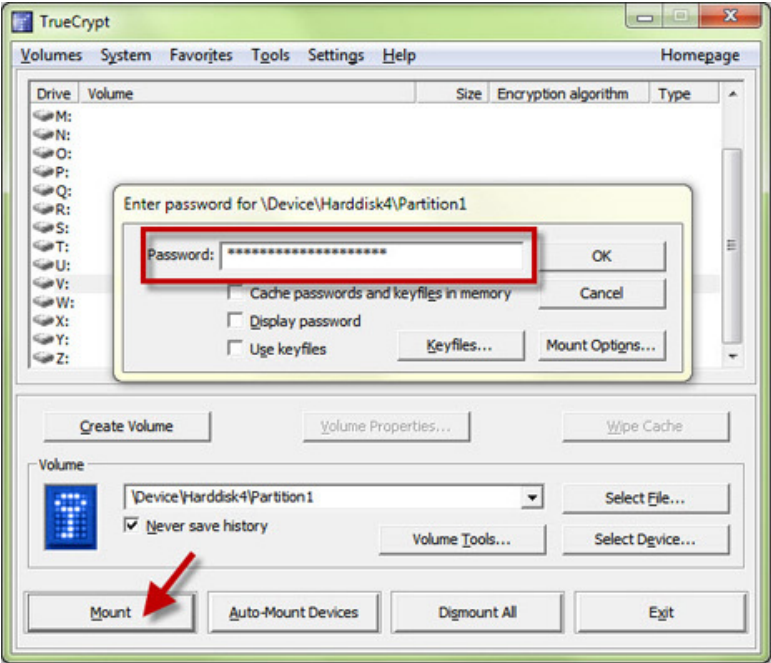The width and height of the screenshot is (771, 663).
Task: Open the Keyfiles... dialog
Action: click(461, 345)
